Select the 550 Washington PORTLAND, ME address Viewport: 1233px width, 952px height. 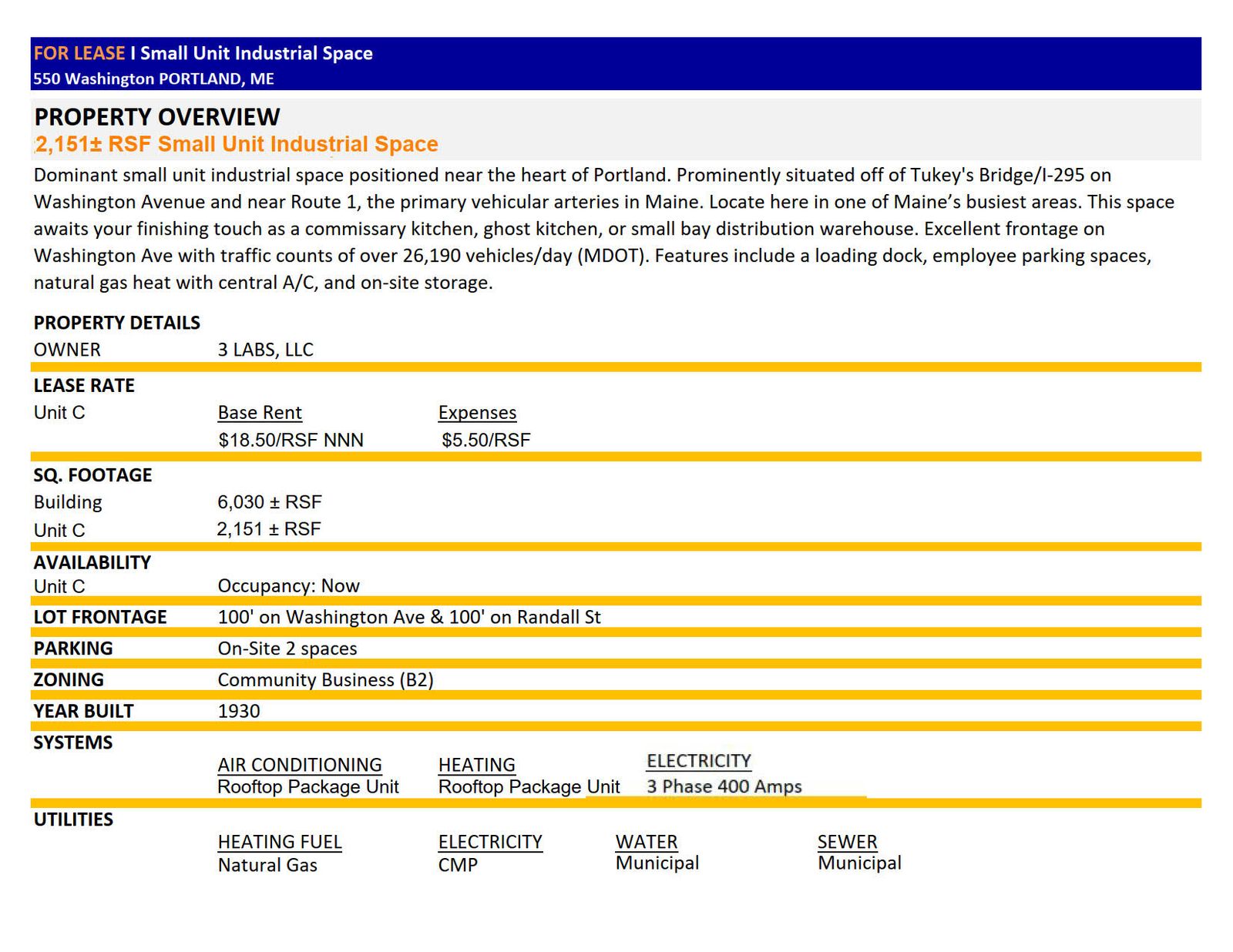click(x=154, y=79)
